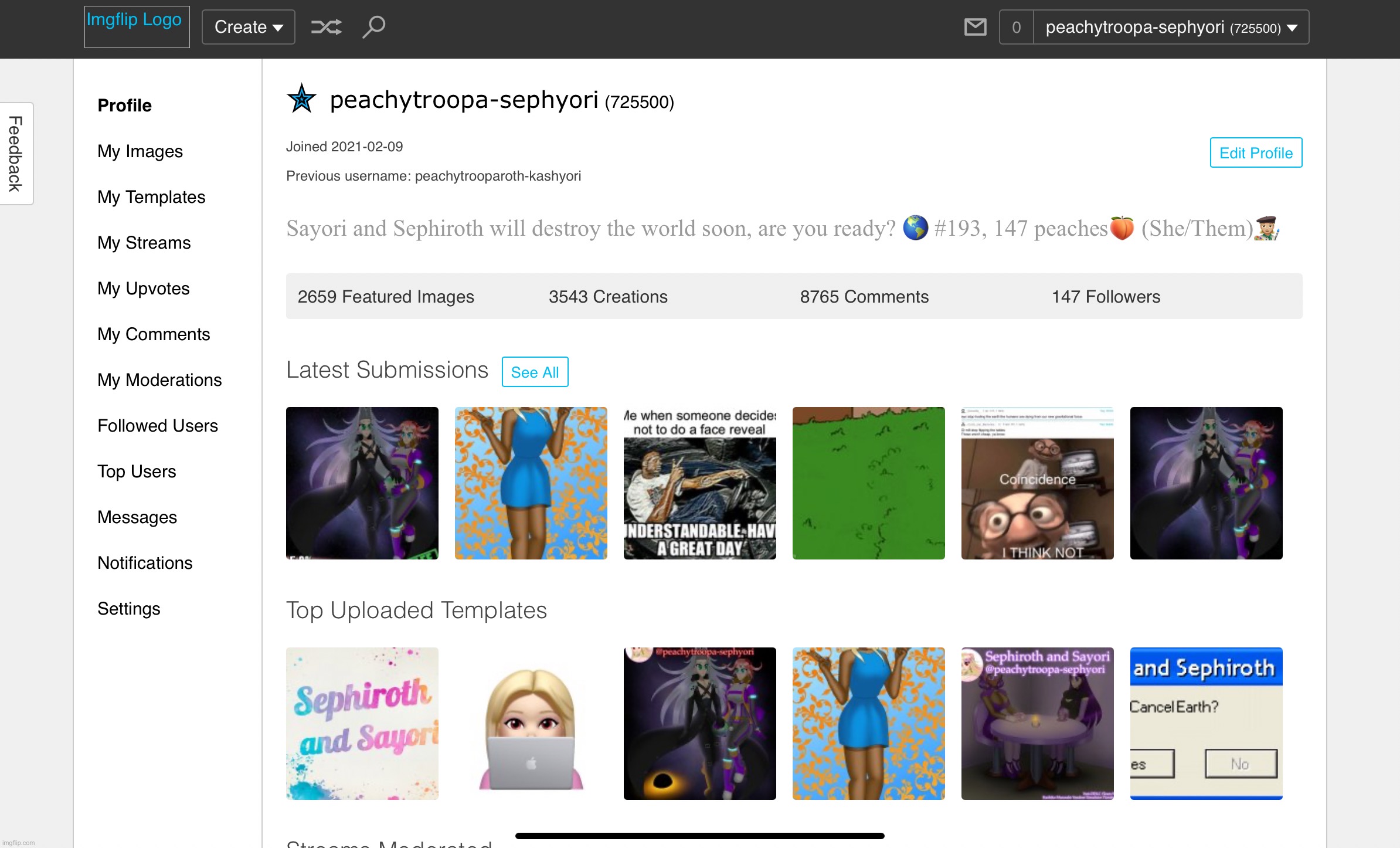The width and height of the screenshot is (1400, 848).
Task: Open the purple table scene template
Action: 1038,724
